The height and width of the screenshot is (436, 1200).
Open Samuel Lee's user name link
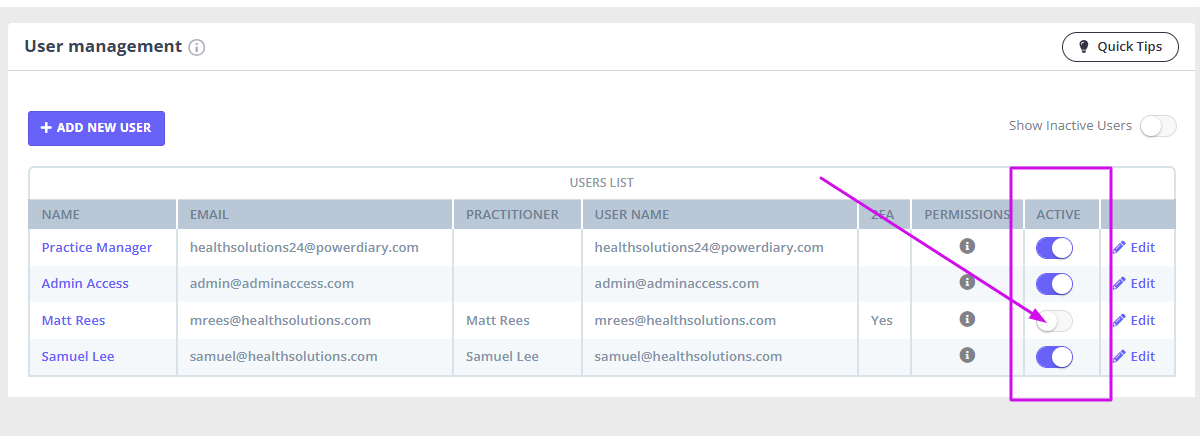(x=78, y=356)
